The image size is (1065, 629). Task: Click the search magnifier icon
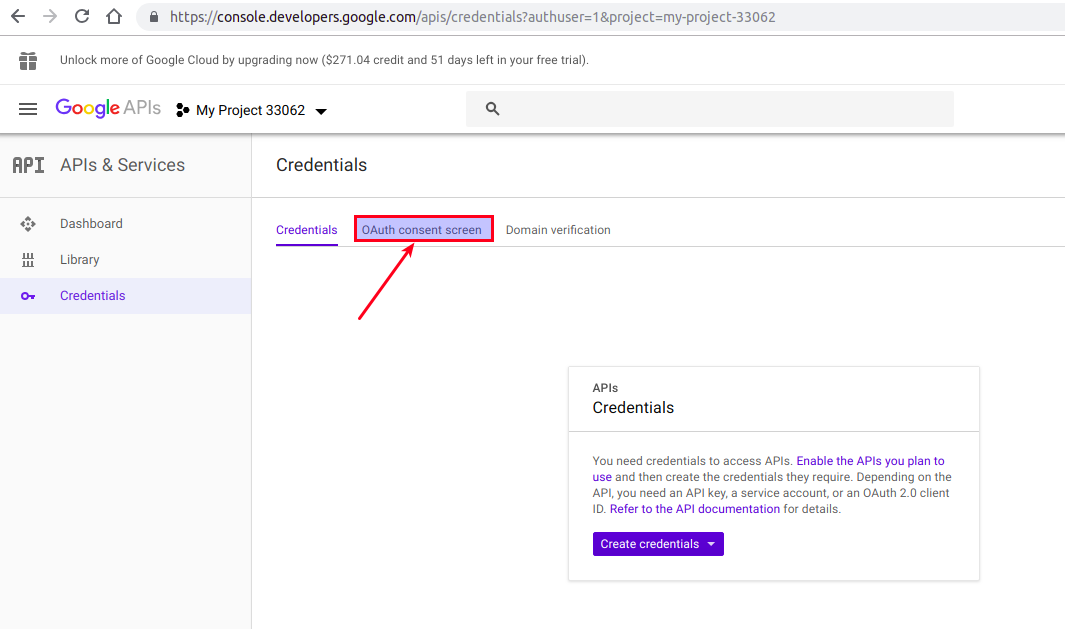click(x=492, y=109)
